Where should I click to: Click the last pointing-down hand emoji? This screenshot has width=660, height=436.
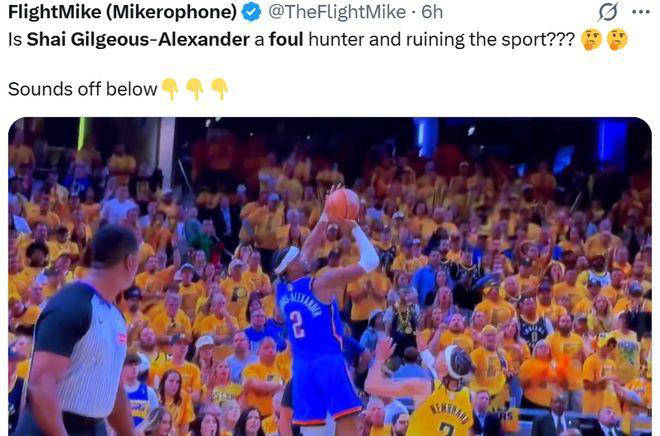pos(219,89)
